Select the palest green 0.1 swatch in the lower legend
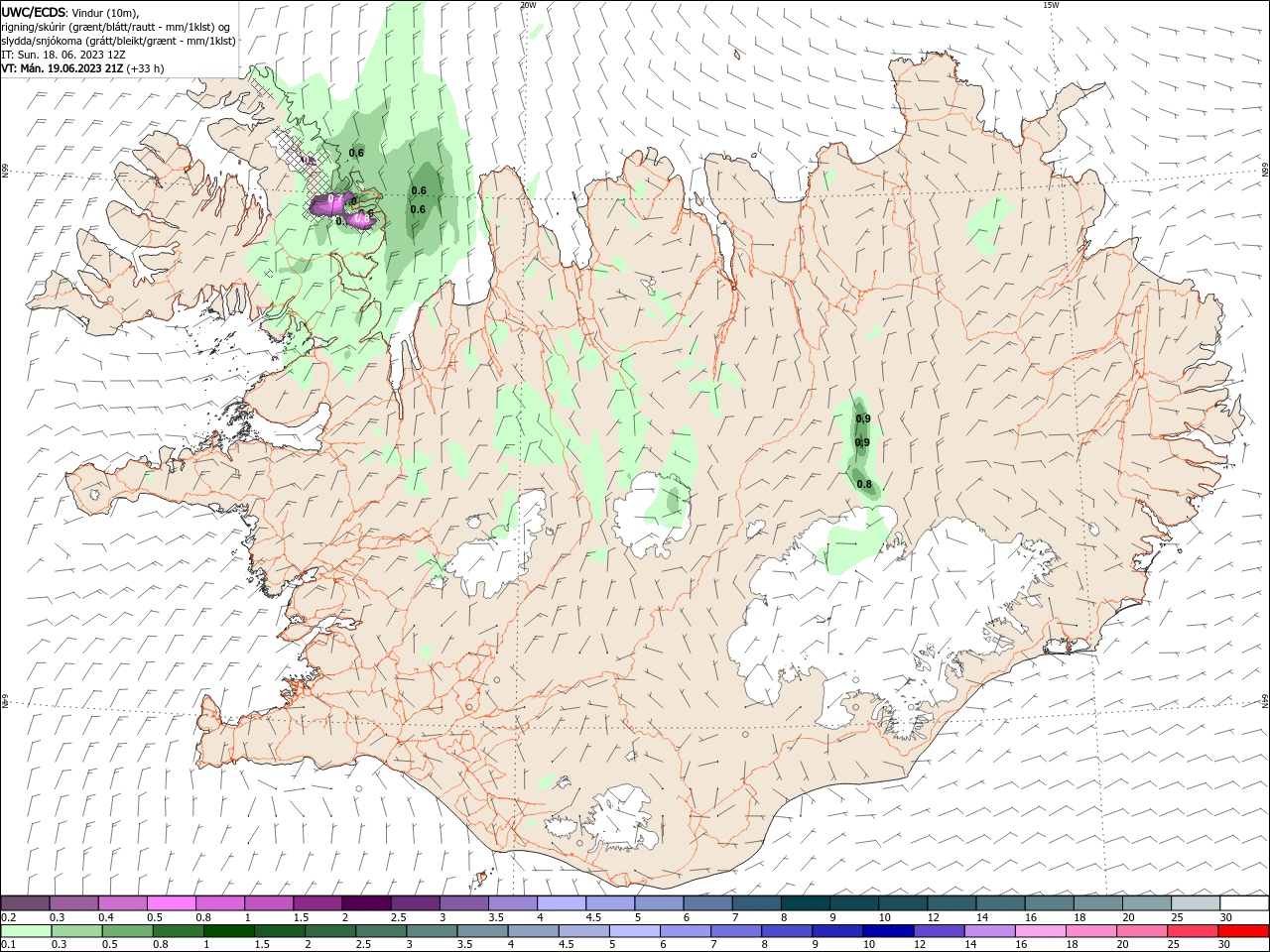The width and height of the screenshot is (1270, 952). pyautogui.click(x=26, y=931)
